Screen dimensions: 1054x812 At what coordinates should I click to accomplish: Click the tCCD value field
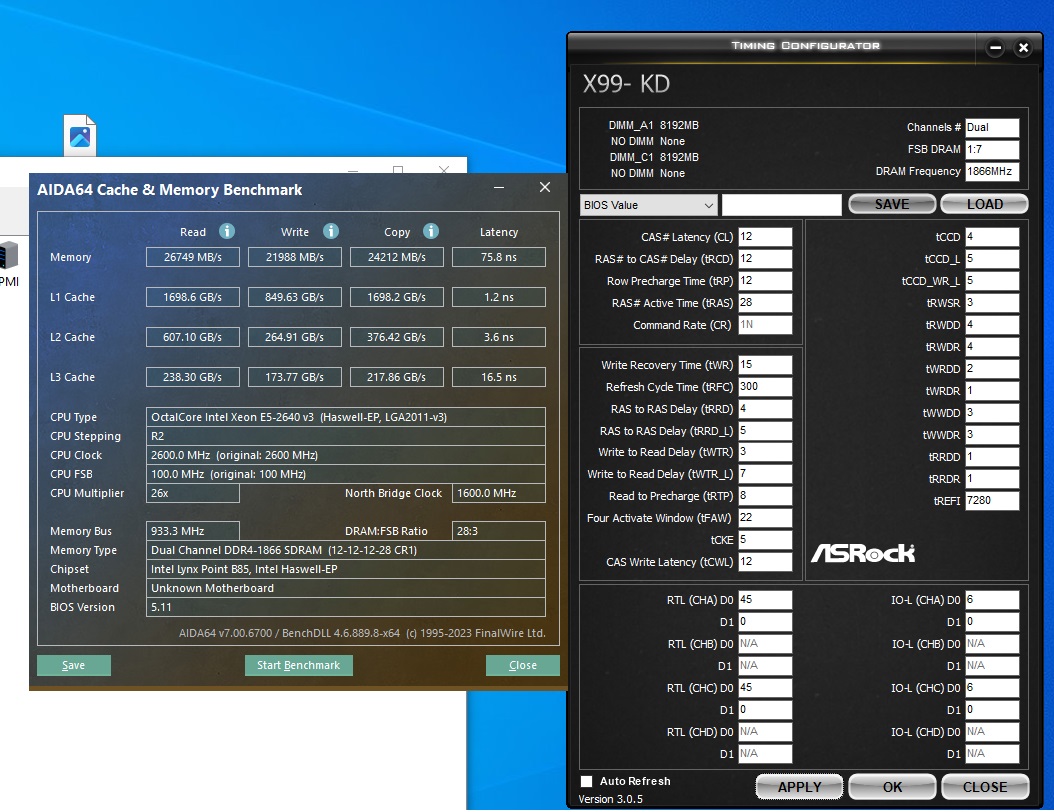click(x=992, y=237)
